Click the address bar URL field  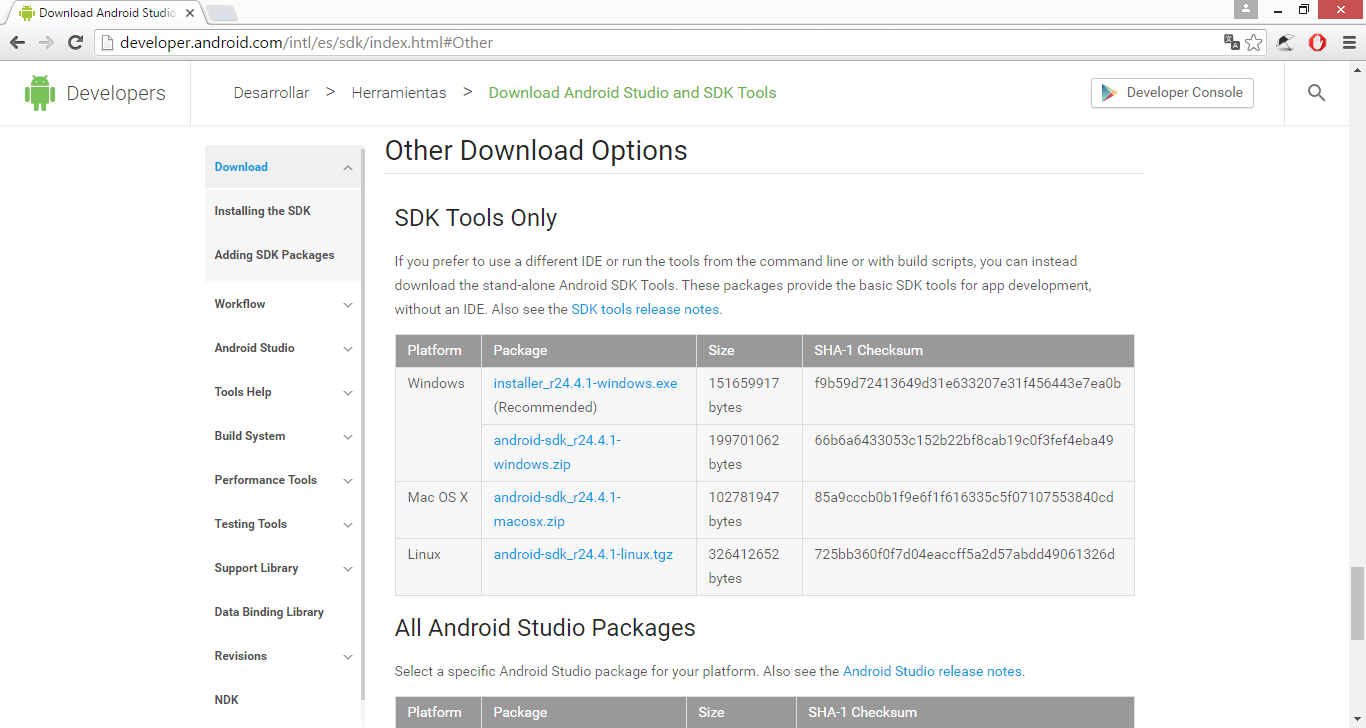660,42
